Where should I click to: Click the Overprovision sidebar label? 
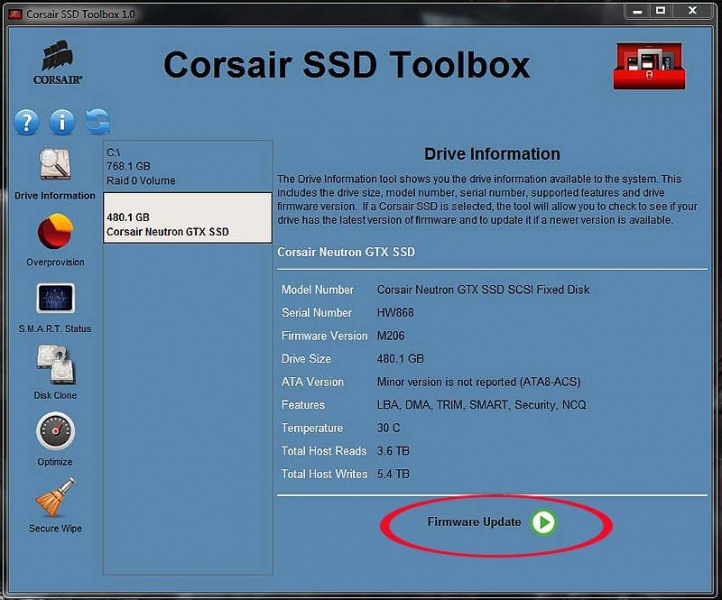click(55, 262)
